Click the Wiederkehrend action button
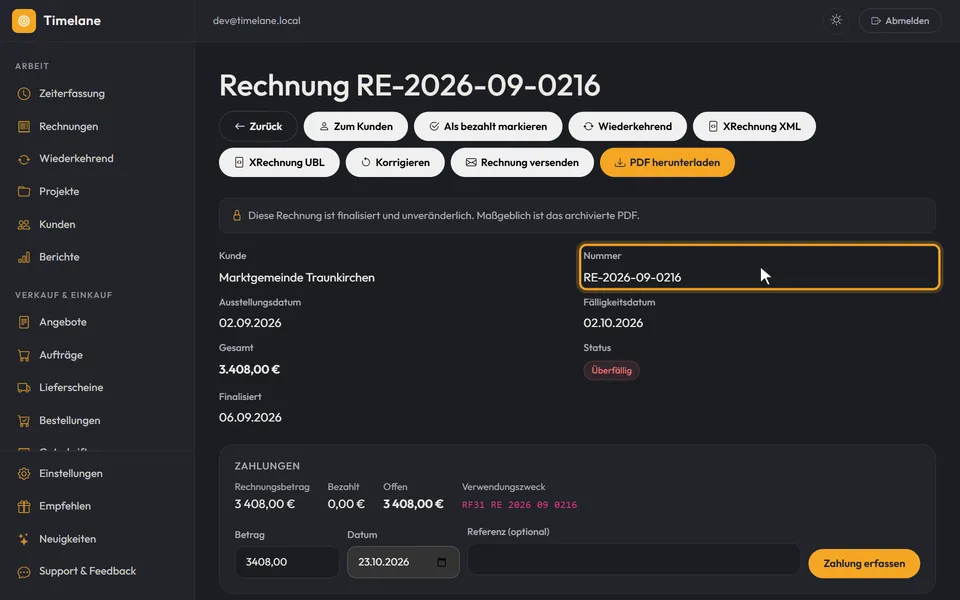 pos(628,127)
